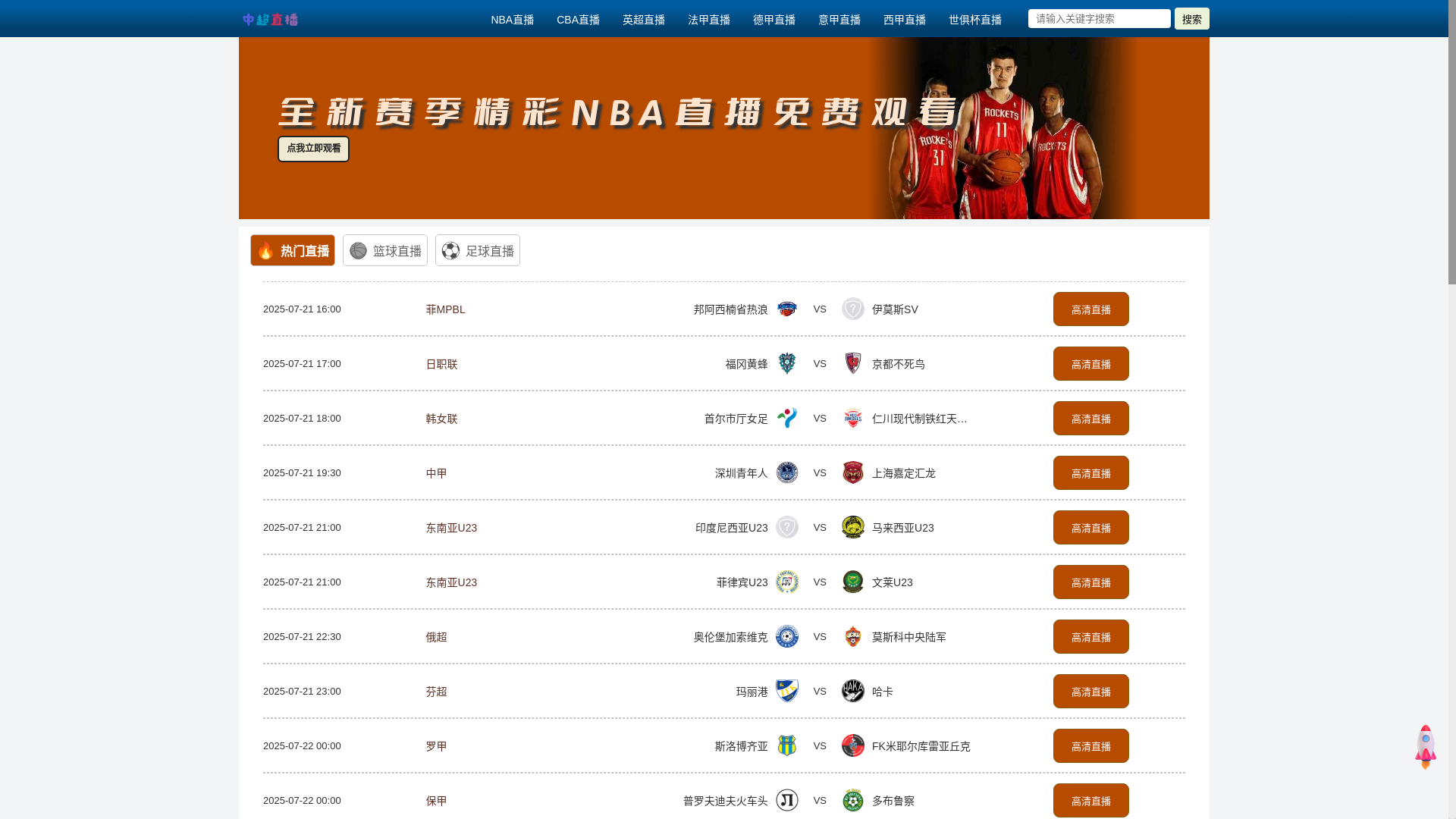Click 高清直播 for 菲律宾U23 vs 文莱U23
The height and width of the screenshot is (819, 1456).
pos(1091,582)
